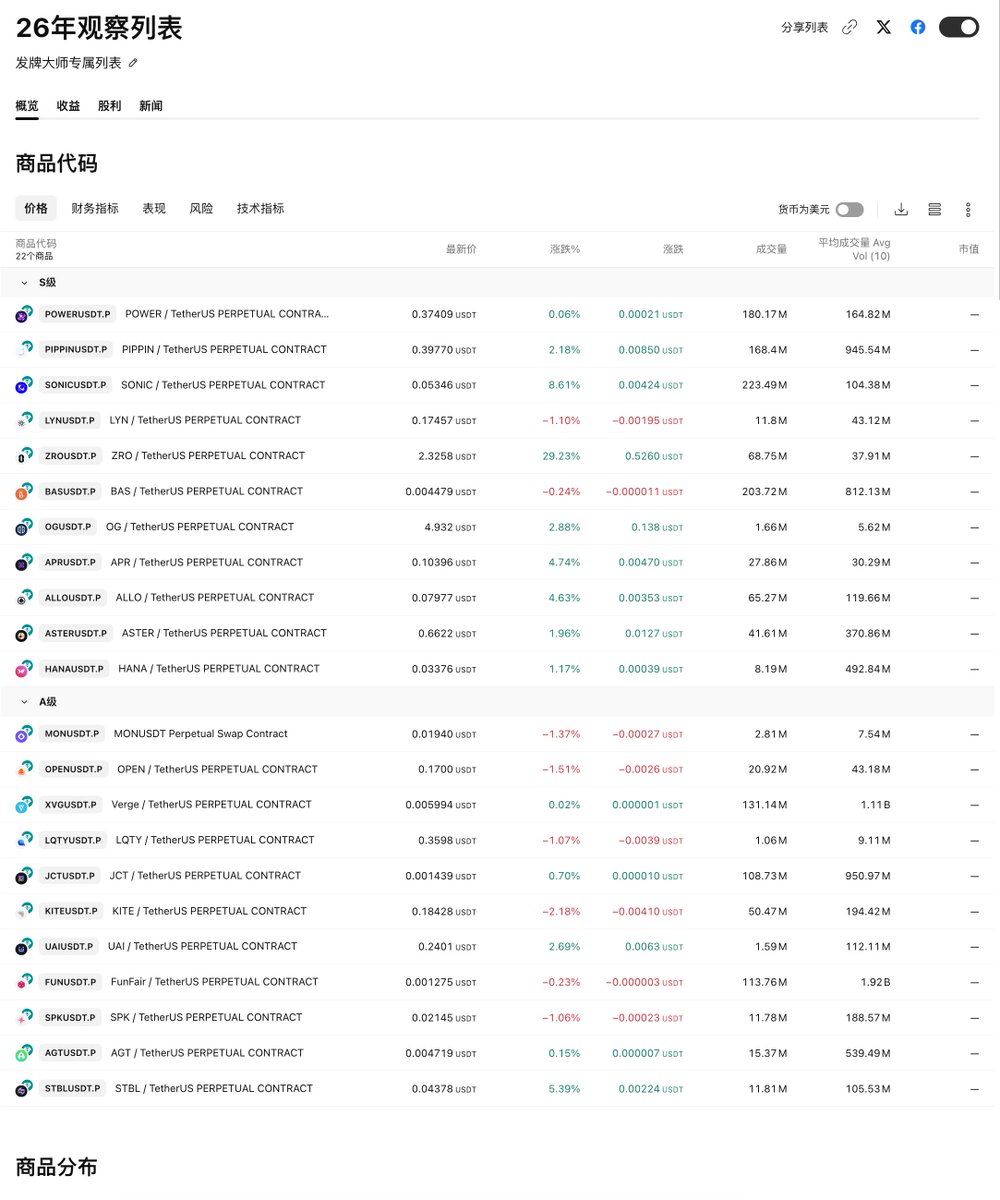Share the watchlist to Facebook

pyautogui.click(x=917, y=27)
